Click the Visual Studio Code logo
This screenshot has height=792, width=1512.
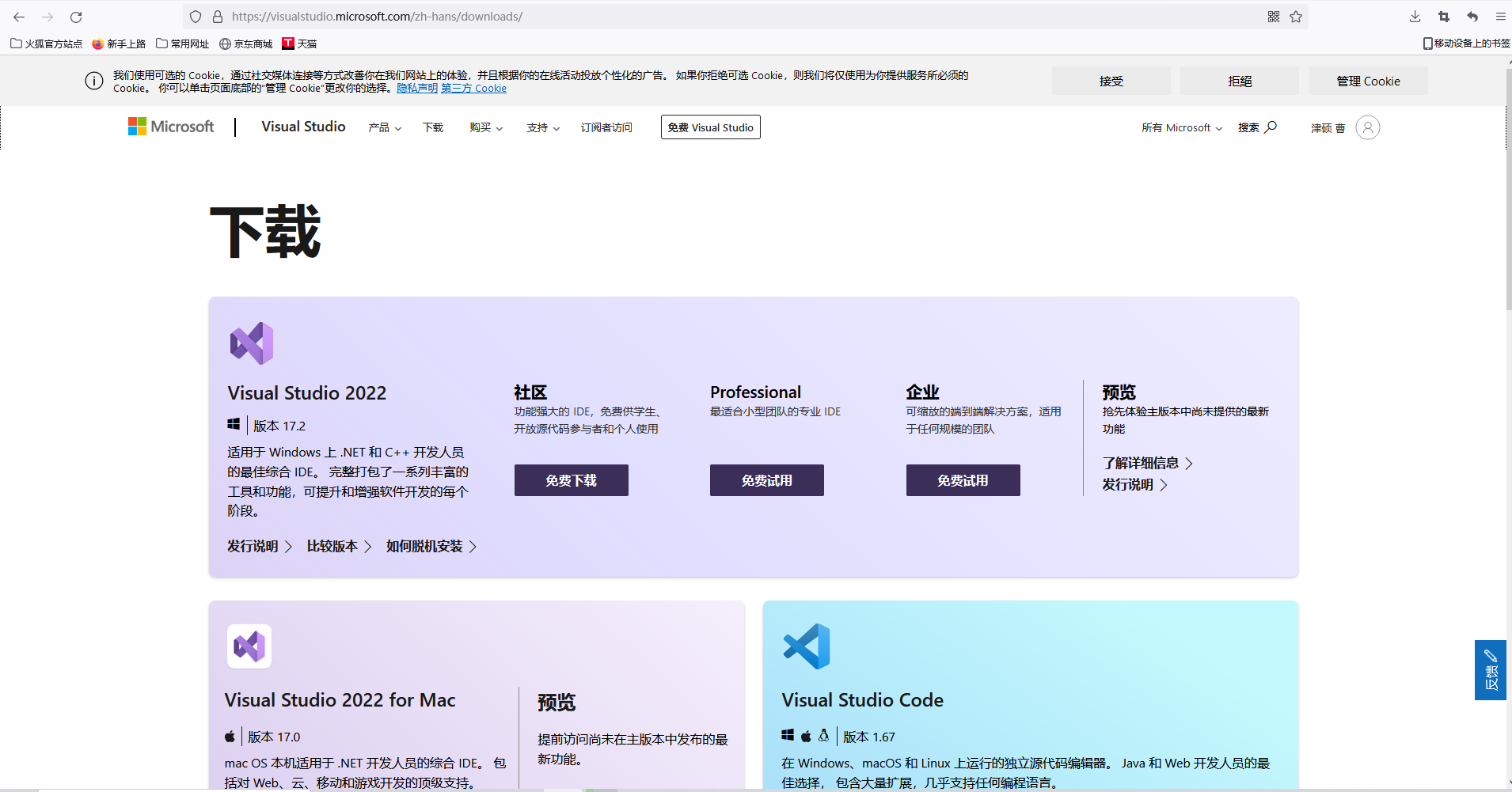[807, 646]
